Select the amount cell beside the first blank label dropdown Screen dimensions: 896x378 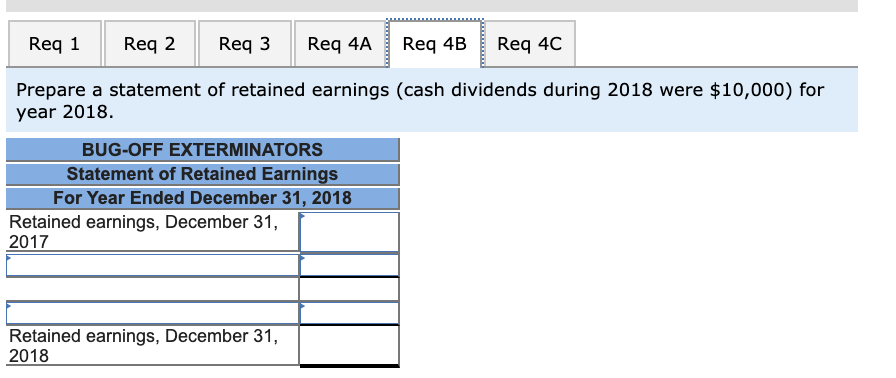(349, 265)
